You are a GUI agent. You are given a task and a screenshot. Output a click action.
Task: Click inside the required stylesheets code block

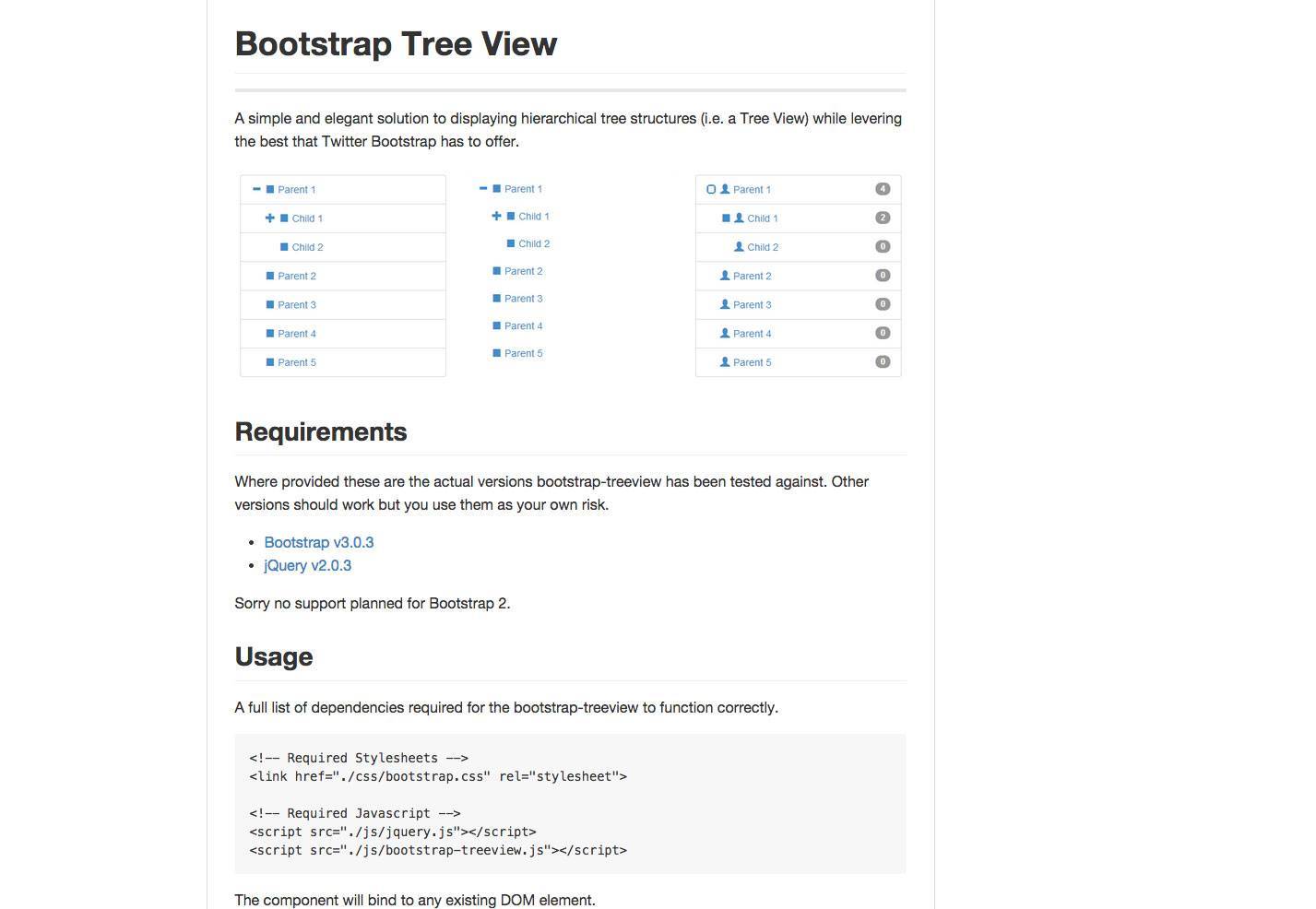pos(570,804)
